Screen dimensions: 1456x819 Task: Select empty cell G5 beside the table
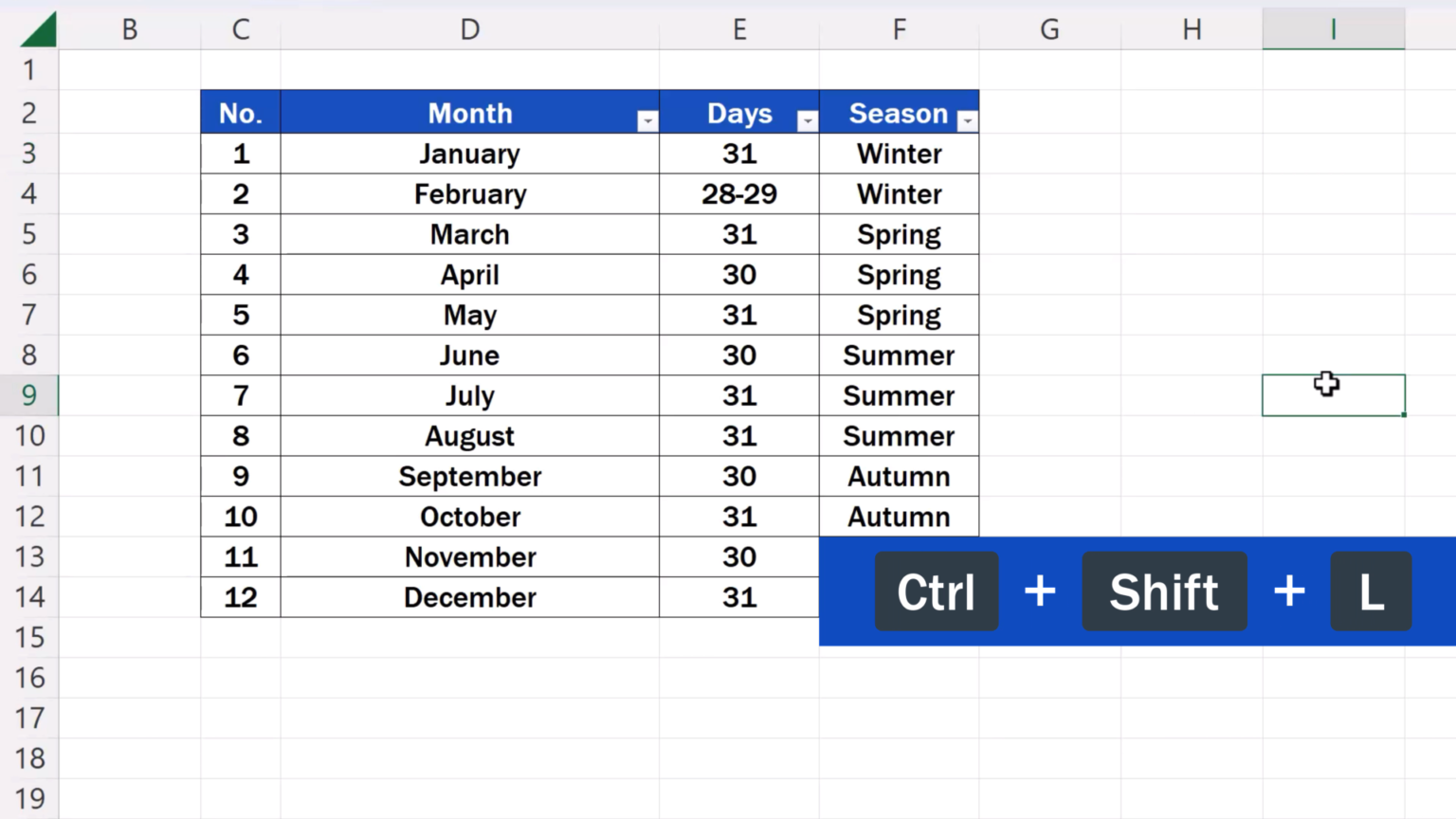tap(1049, 234)
